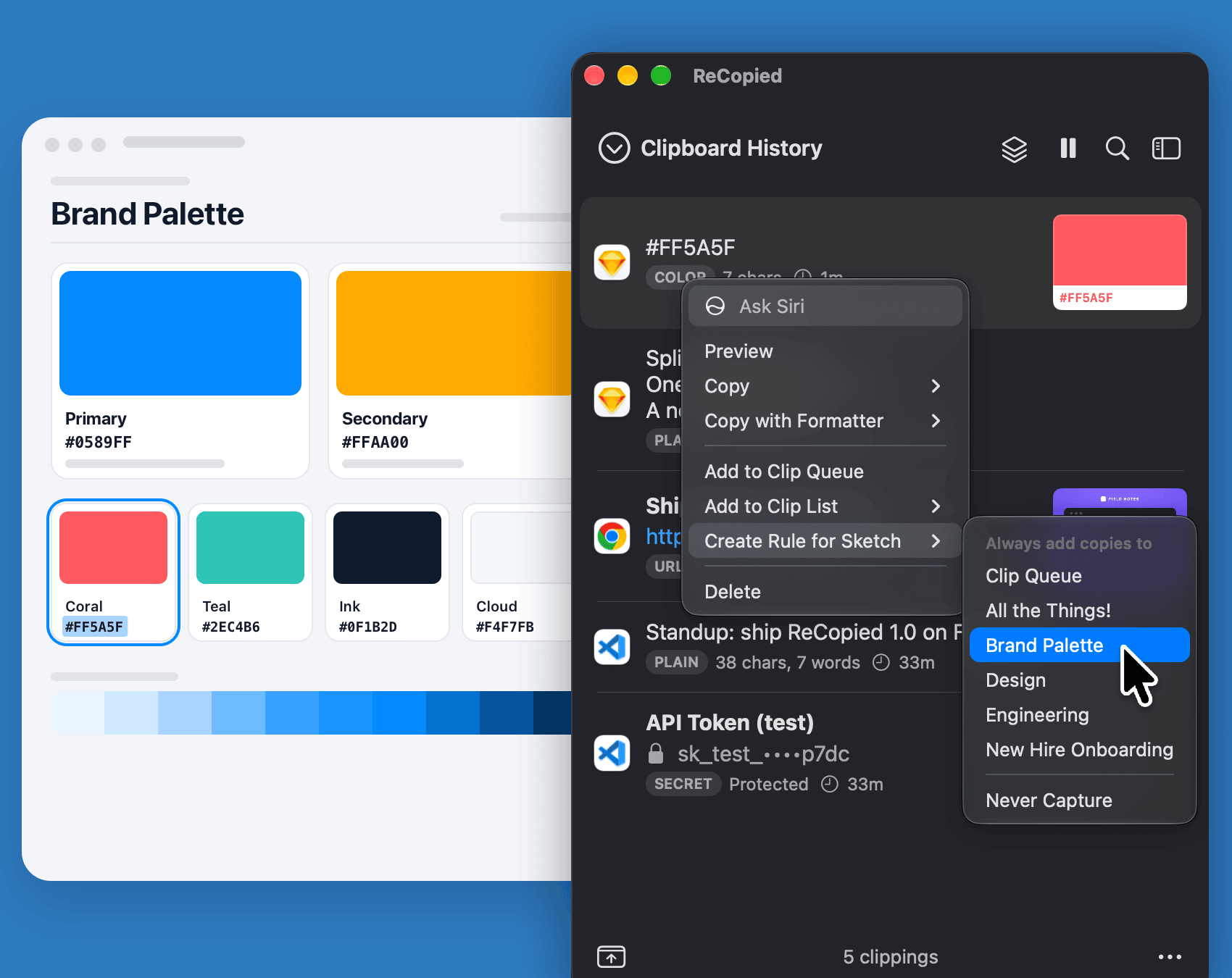Screen dimensions: 1232x978
Task: Select New Hire Onboarding list
Action: (1079, 750)
